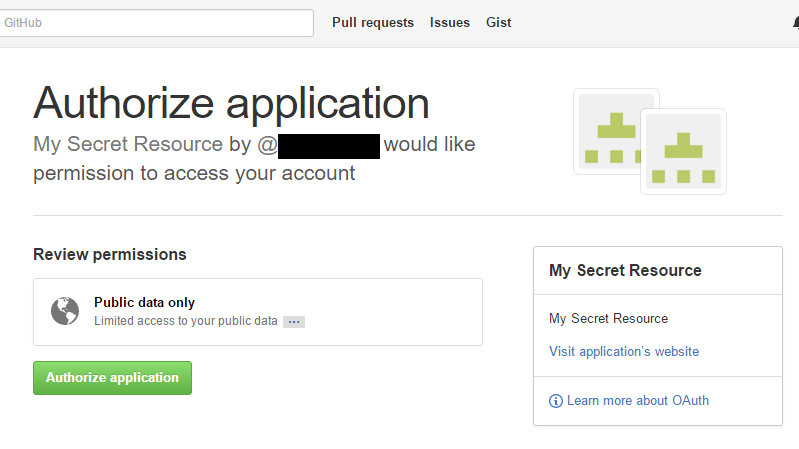Click the large Authorize application page heading
The image size is (799, 449).
coord(231,103)
